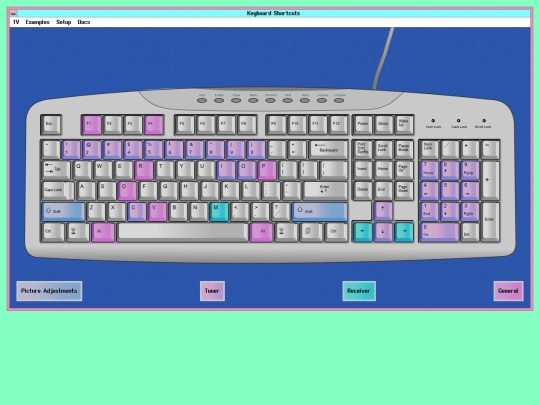Click the Wake Up key
Viewport: 540px width, 405px height.
404,125
